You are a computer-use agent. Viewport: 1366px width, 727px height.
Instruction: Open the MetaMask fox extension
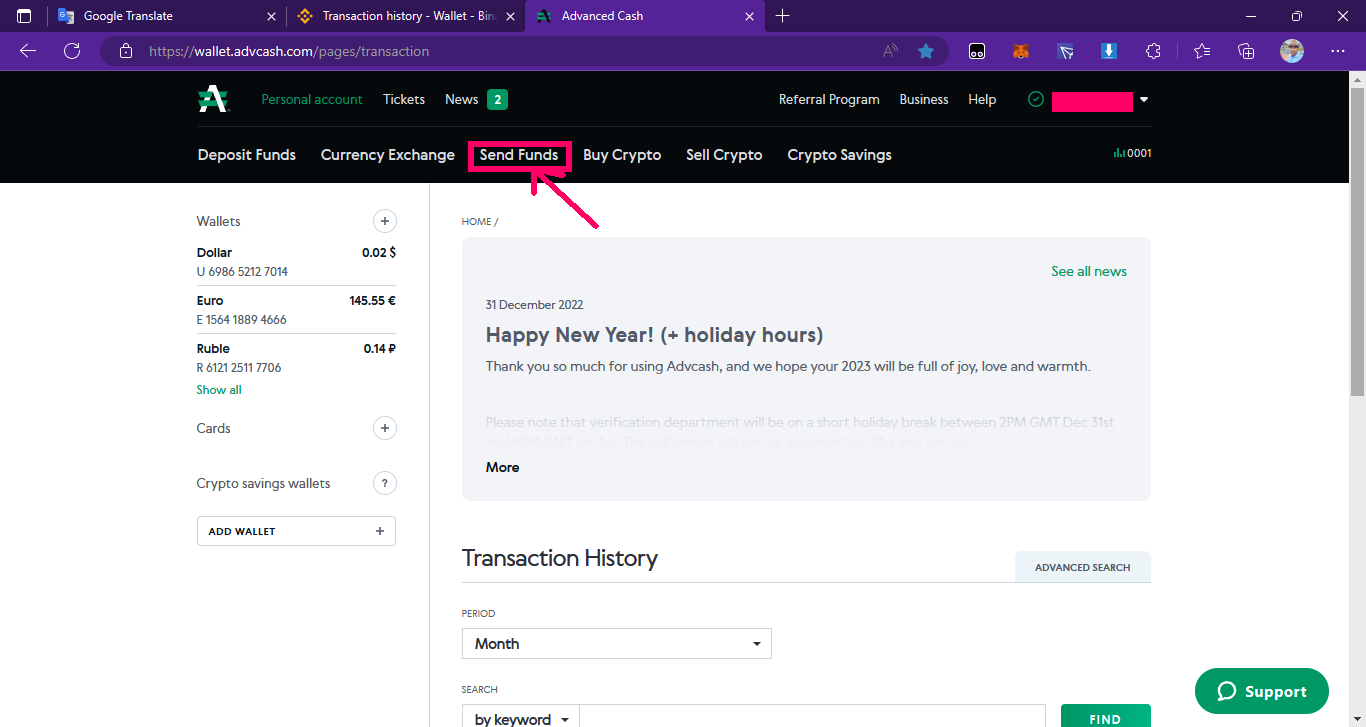[x=1021, y=51]
